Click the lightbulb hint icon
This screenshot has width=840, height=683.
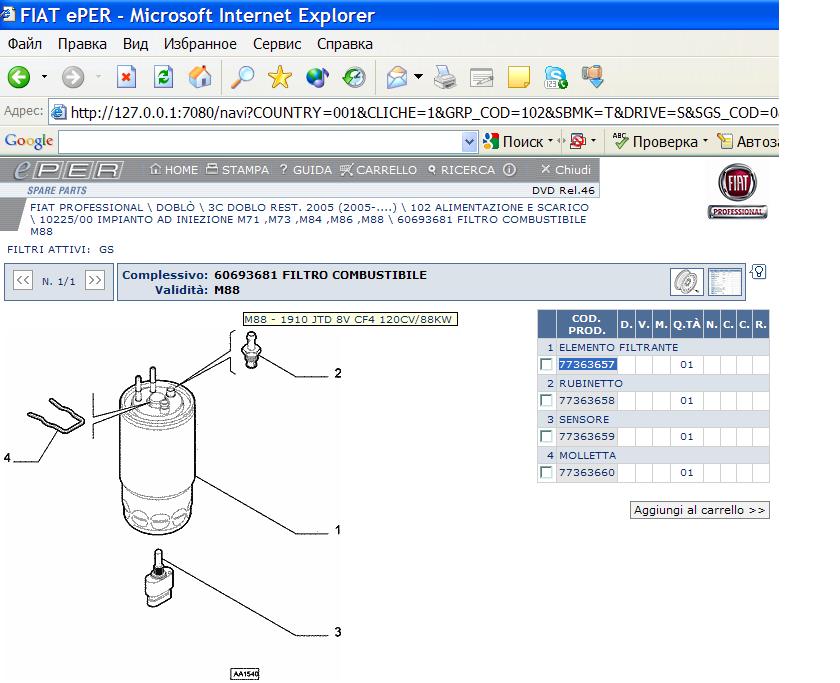point(758,272)
